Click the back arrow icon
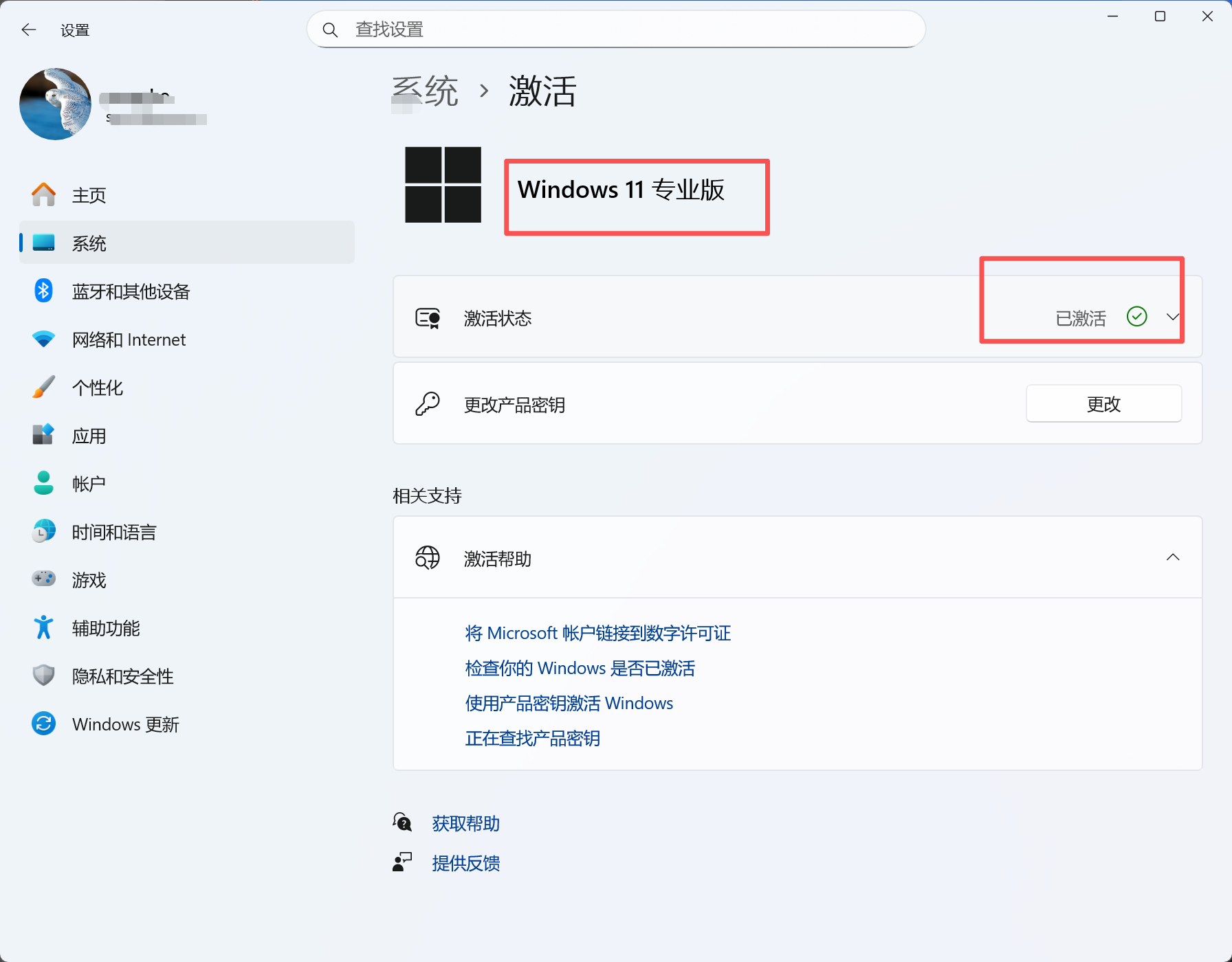This screenshot has width=1232, height=962. [28, 30]
